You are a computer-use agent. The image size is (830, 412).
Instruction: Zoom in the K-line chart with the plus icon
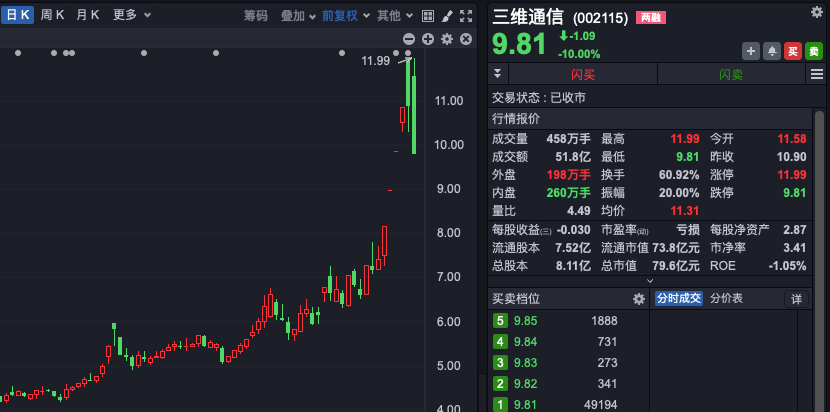pyautogui.click(x=428, y=39)
